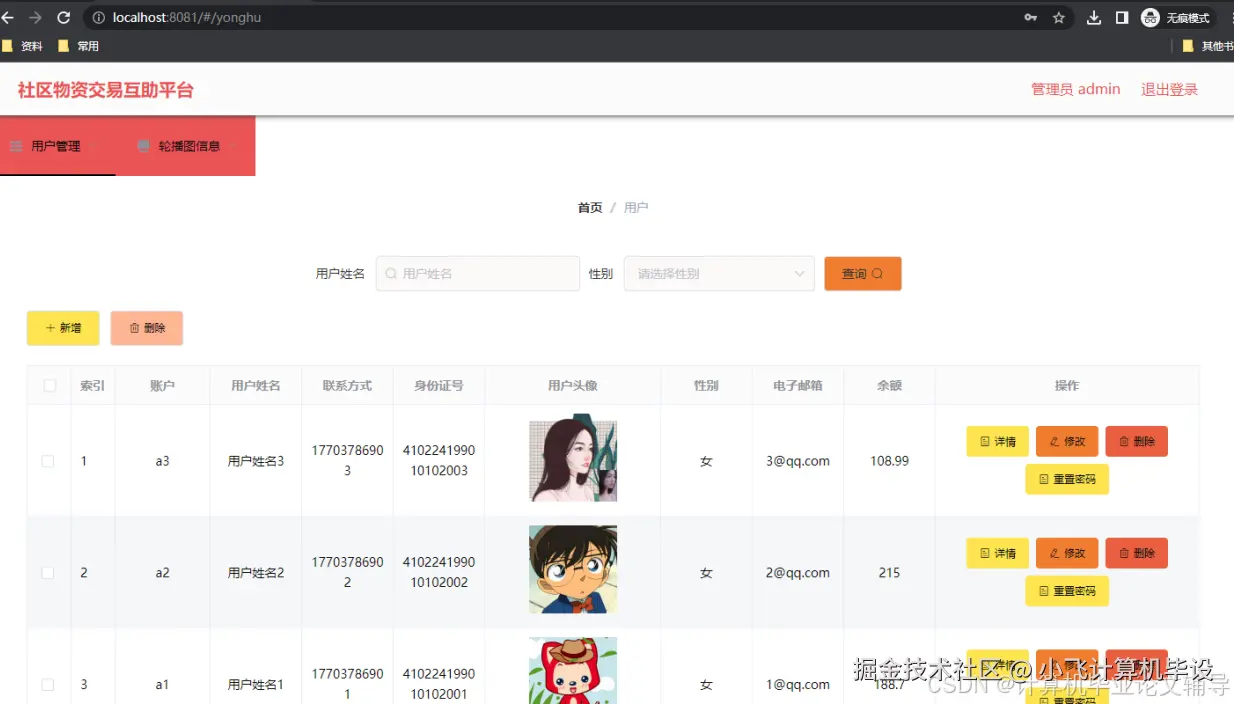Screen dimensions: 1234x704
Task: Check the row checkbox for a2
Action: pos(48,573)
